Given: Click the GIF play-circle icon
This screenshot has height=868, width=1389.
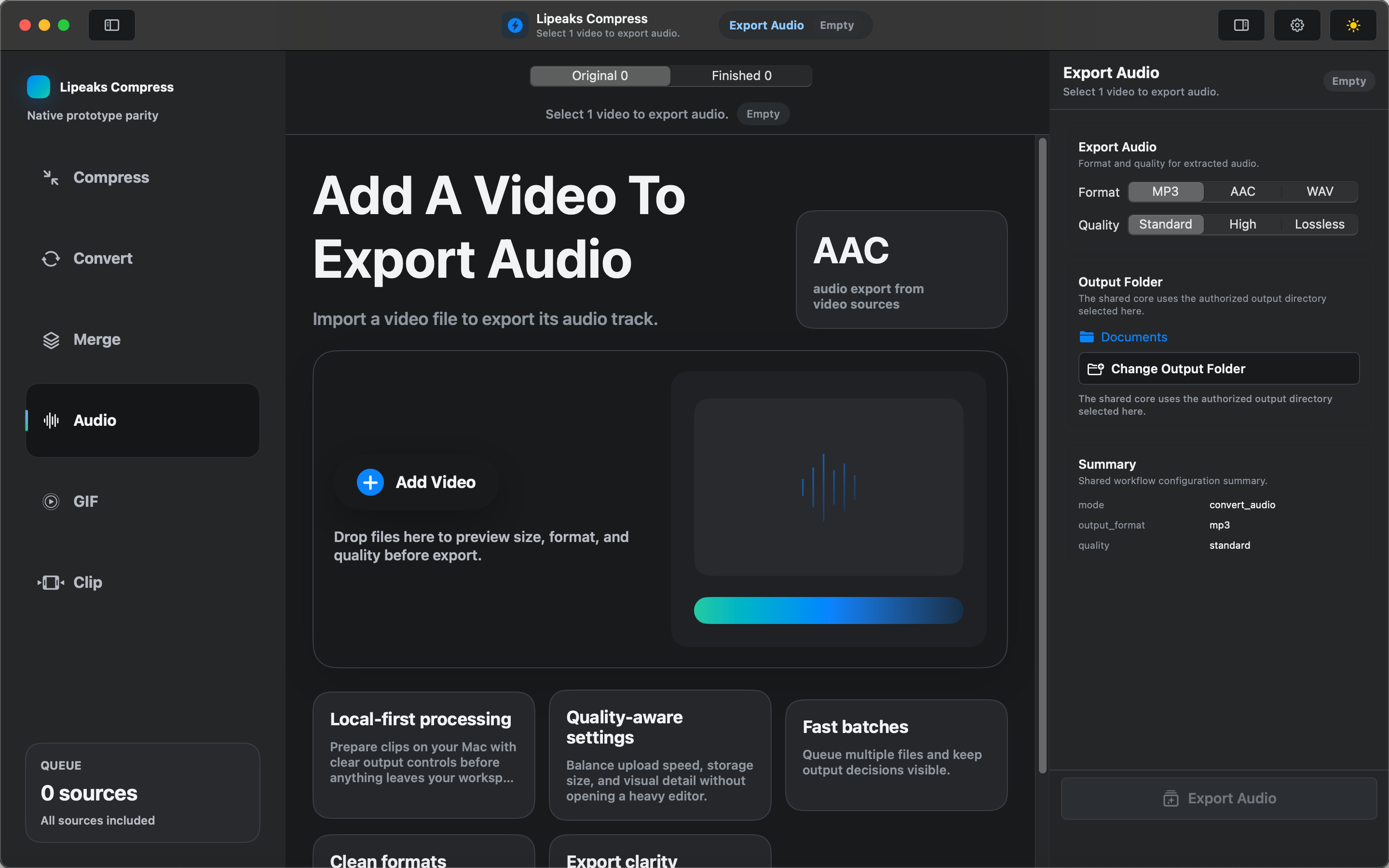Looking at the screenshot, I should (51, 502).
